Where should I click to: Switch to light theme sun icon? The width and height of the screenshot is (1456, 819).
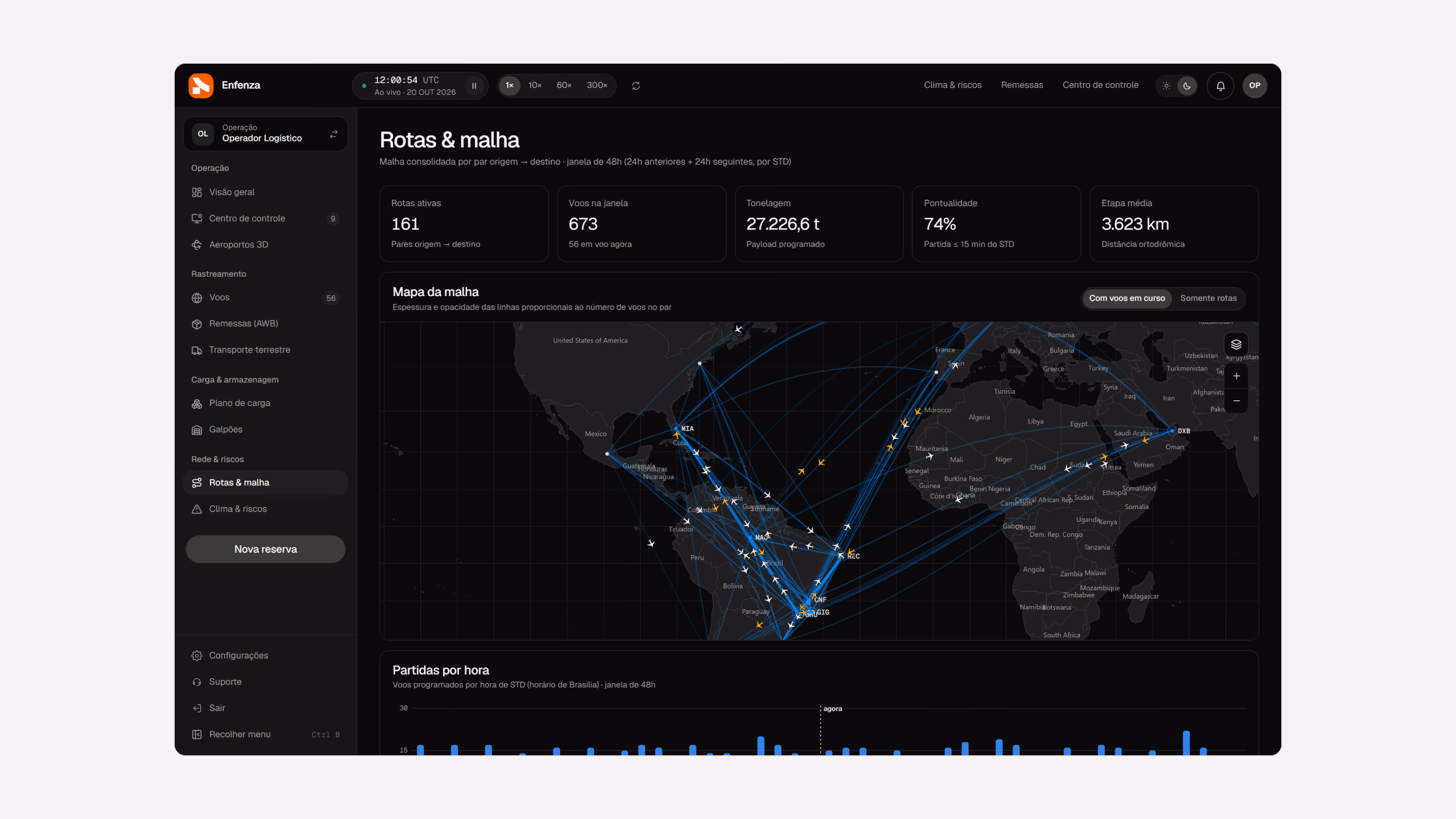pyautogui.click(x=1166, y=86)
